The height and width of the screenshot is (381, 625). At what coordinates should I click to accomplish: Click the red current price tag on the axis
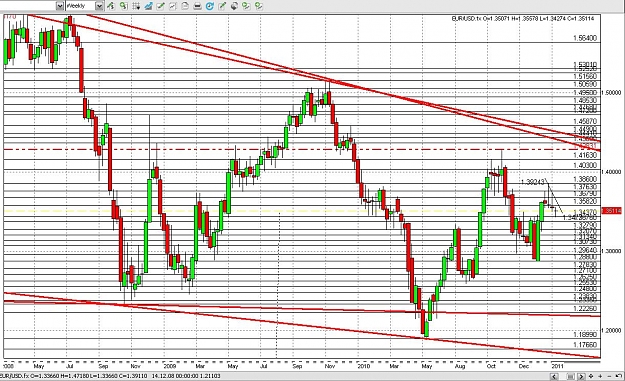point(611,210)
